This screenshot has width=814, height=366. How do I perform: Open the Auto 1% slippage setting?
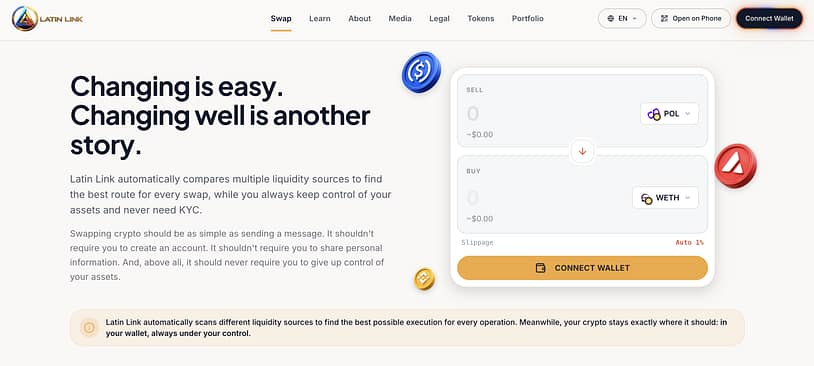click(689, 242)
